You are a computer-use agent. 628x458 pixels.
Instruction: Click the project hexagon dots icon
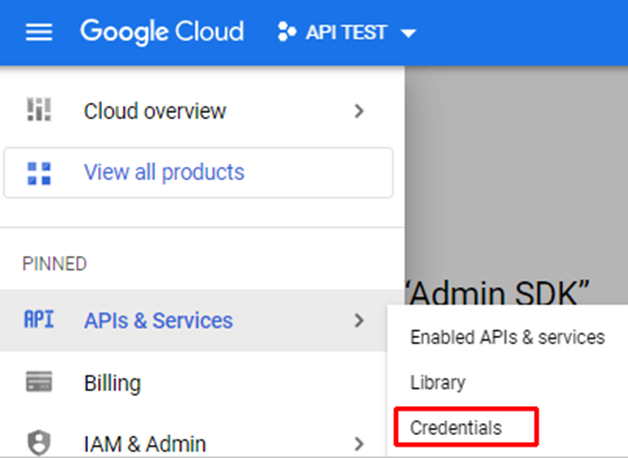pos(287,32)
